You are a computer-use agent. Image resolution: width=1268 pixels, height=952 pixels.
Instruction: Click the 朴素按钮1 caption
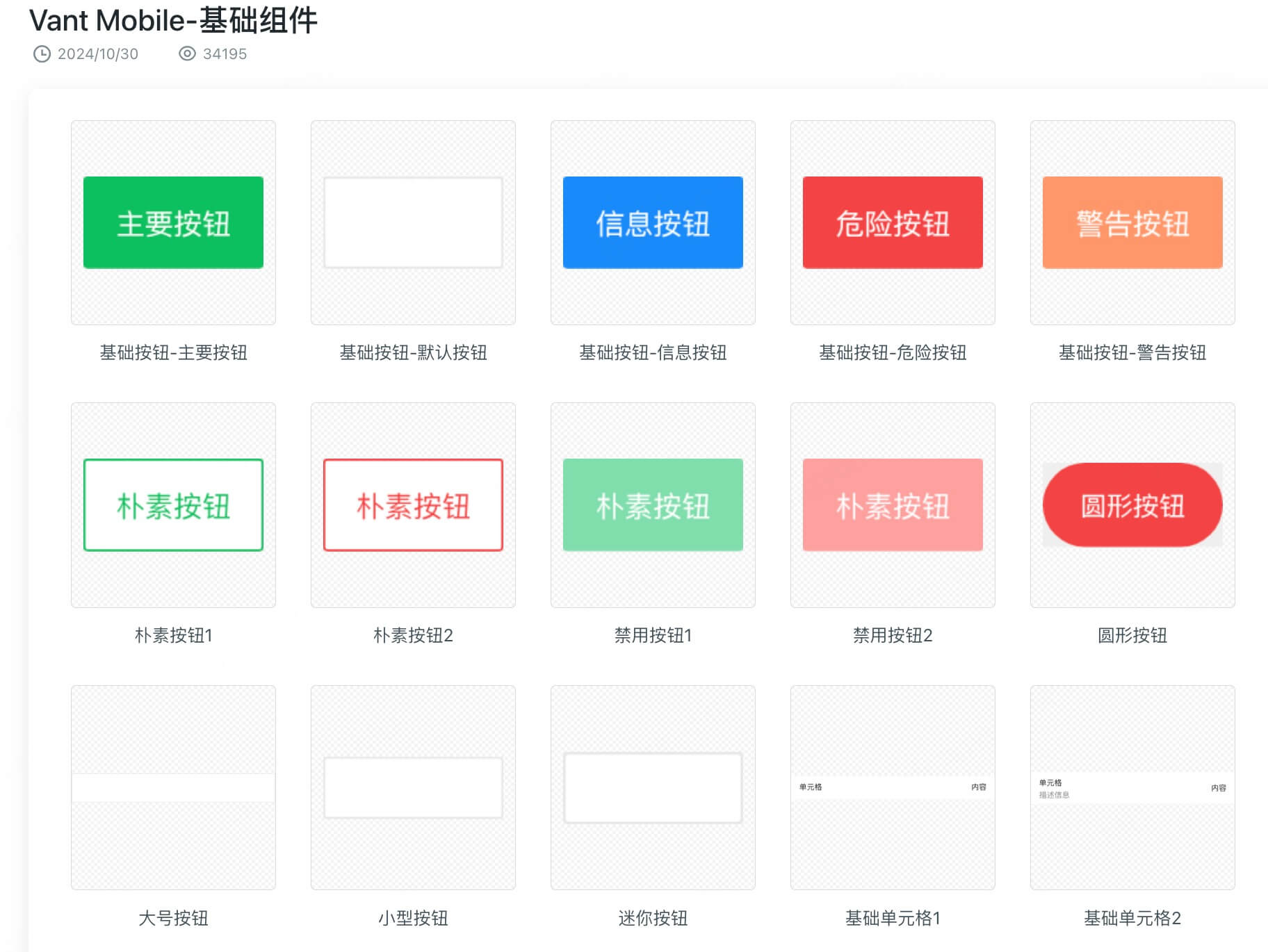pos(173,635)
